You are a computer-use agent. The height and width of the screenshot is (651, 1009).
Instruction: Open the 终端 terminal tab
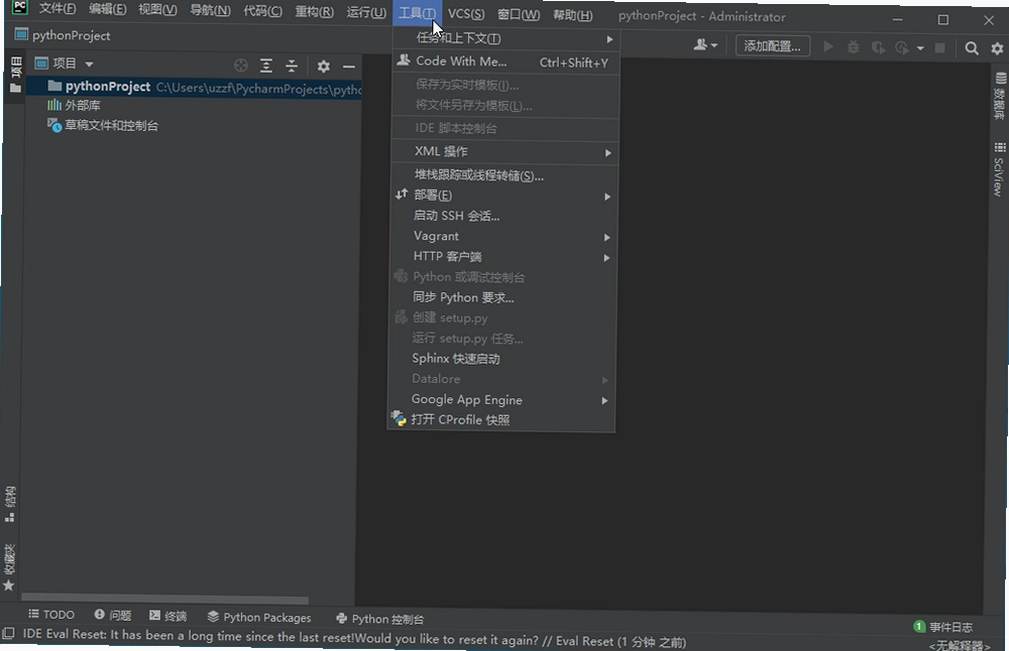(x=168, y=616)
